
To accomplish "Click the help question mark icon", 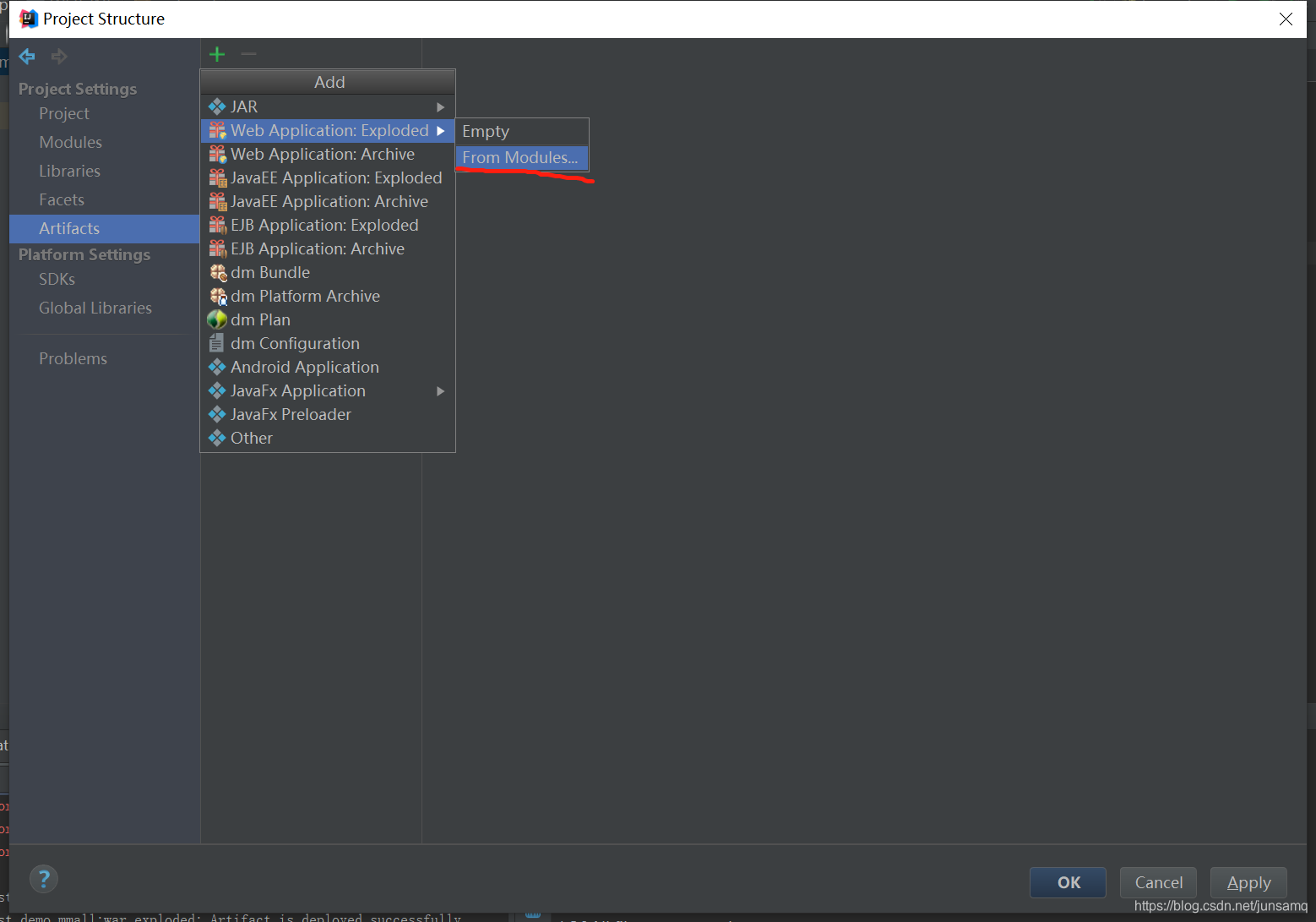I will point(44,879).
